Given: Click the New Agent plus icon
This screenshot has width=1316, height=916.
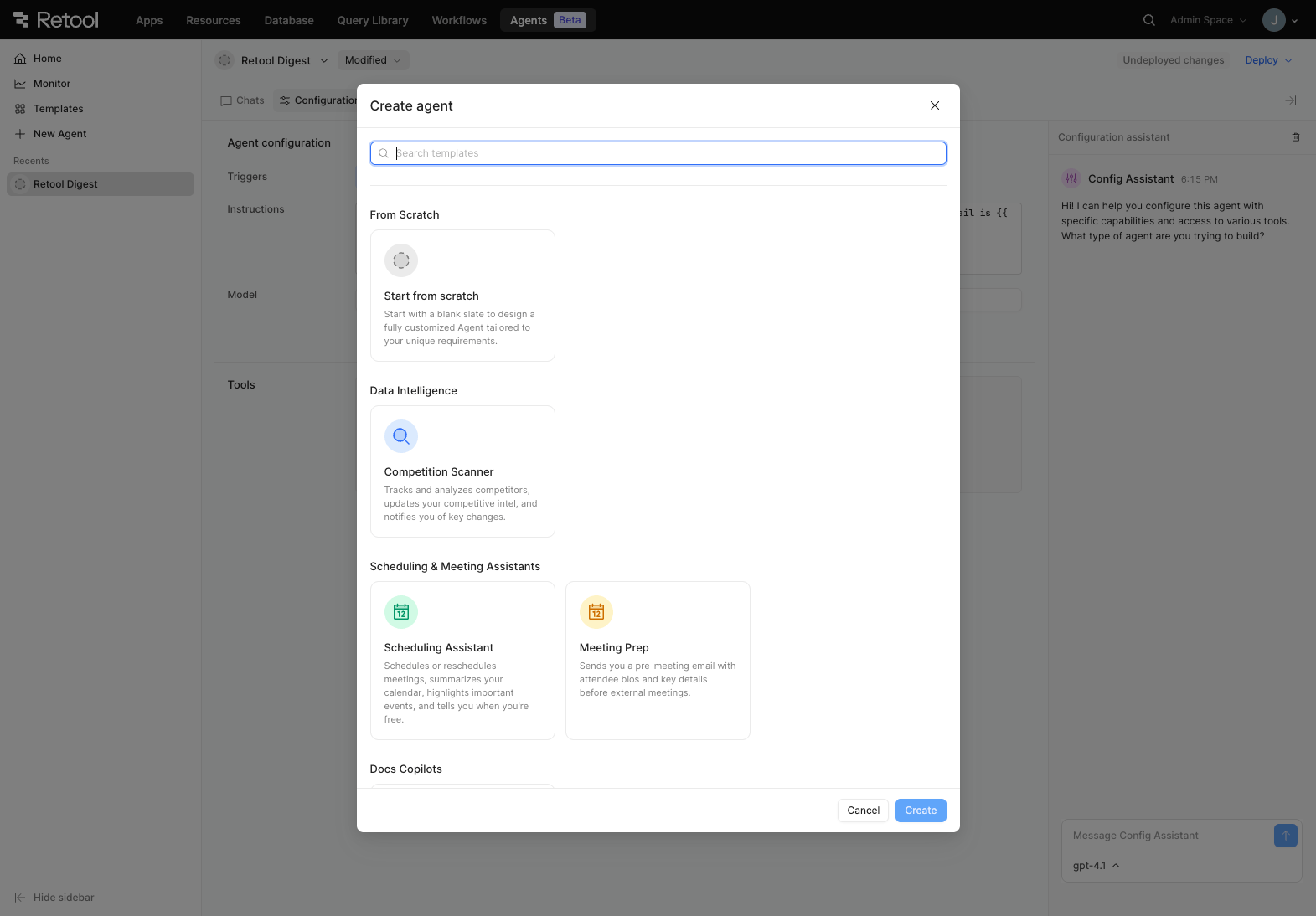Looking at the screenshot, I should point(20,134).
